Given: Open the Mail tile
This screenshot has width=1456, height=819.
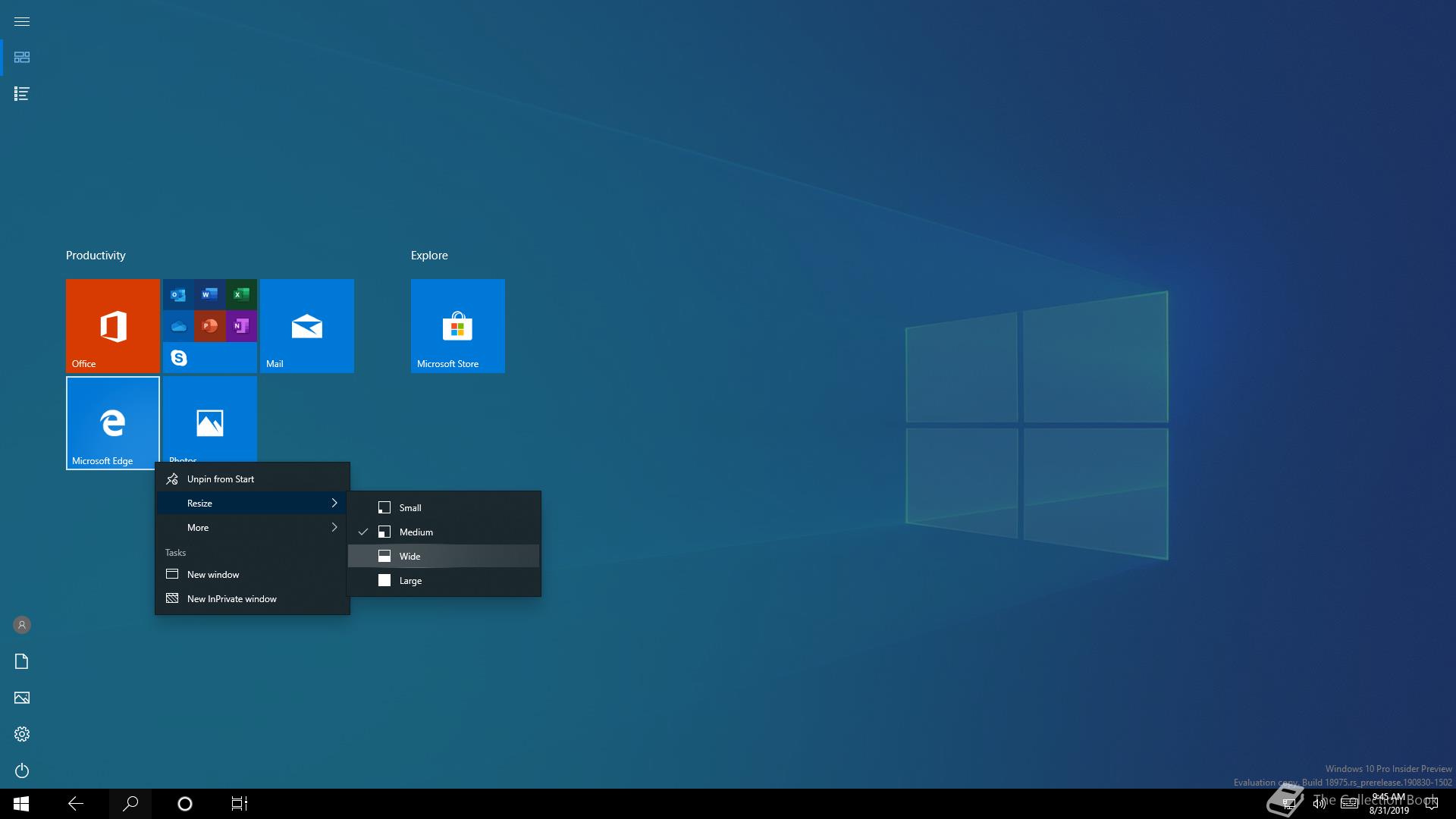Looking at the screenshot, I should click(307, 326).
